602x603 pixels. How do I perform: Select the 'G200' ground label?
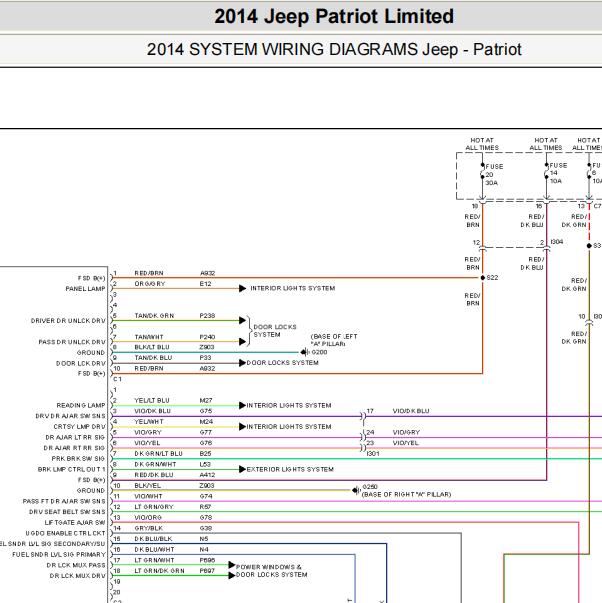319,352
